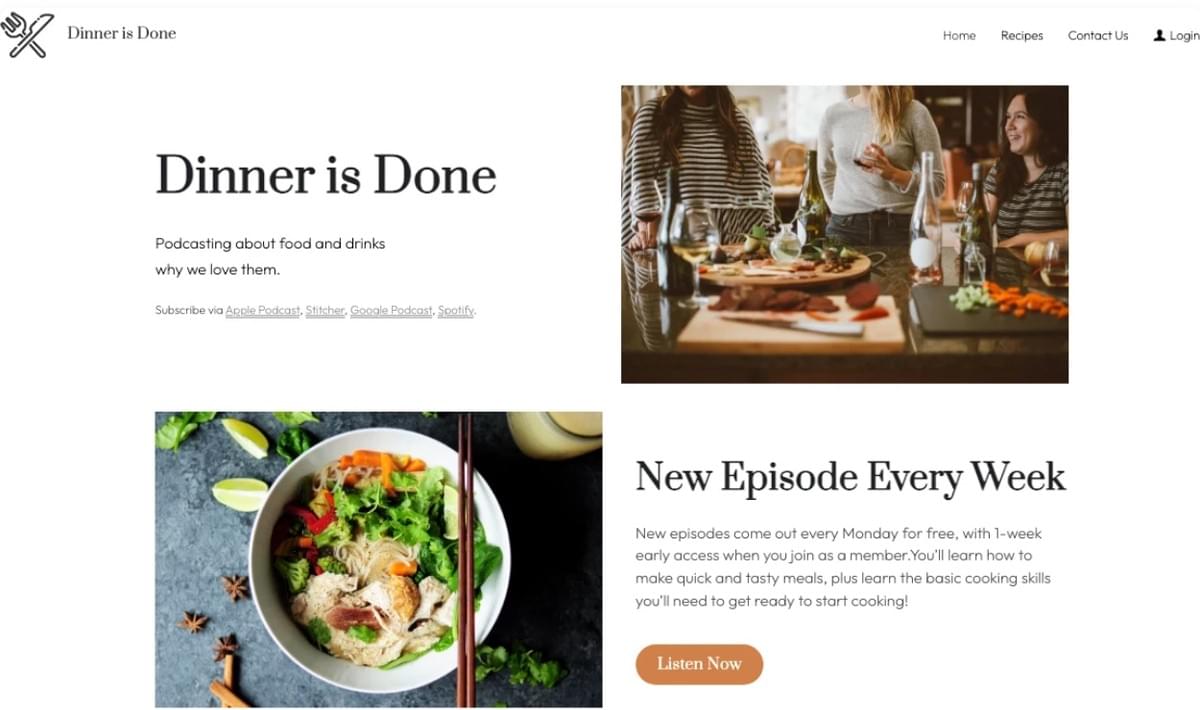Go to the Recipes page
1200x710 pixels.
coord(1022,35)
